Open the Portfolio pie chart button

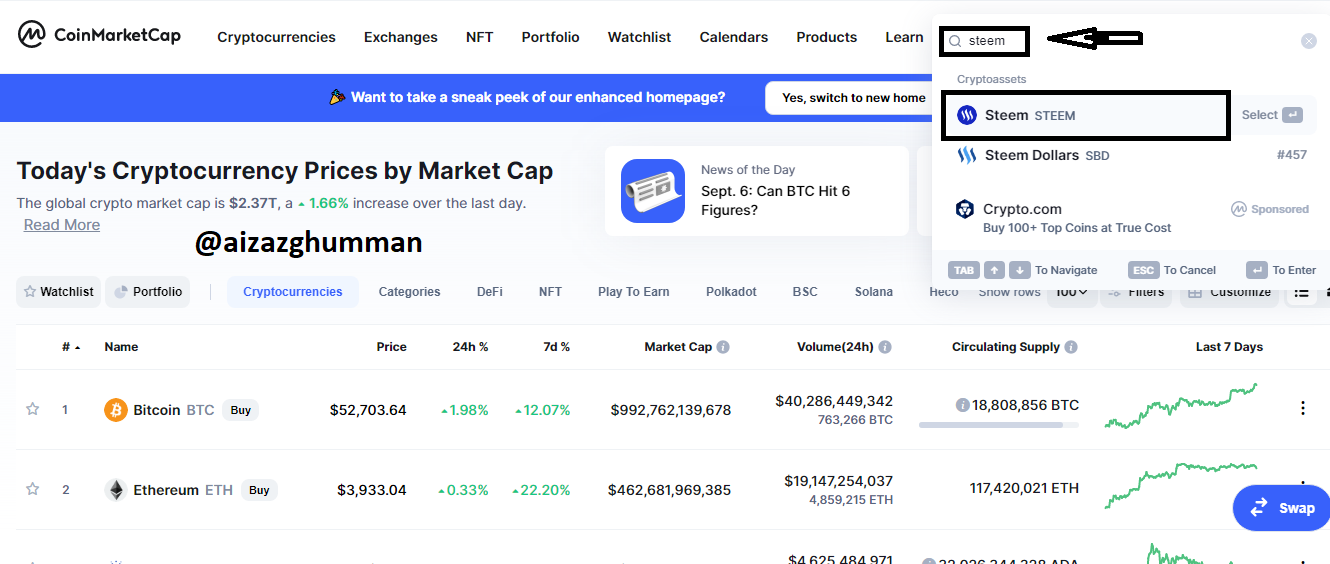click(148, 292)
